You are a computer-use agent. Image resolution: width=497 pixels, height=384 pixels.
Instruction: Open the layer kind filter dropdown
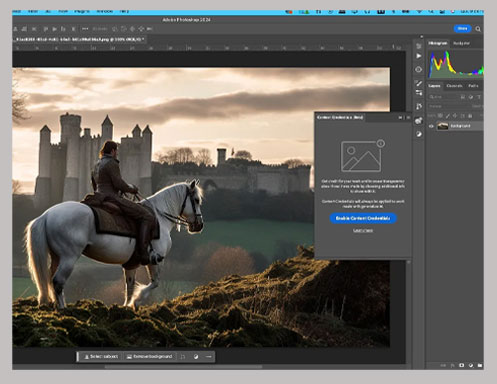point(442,97)
